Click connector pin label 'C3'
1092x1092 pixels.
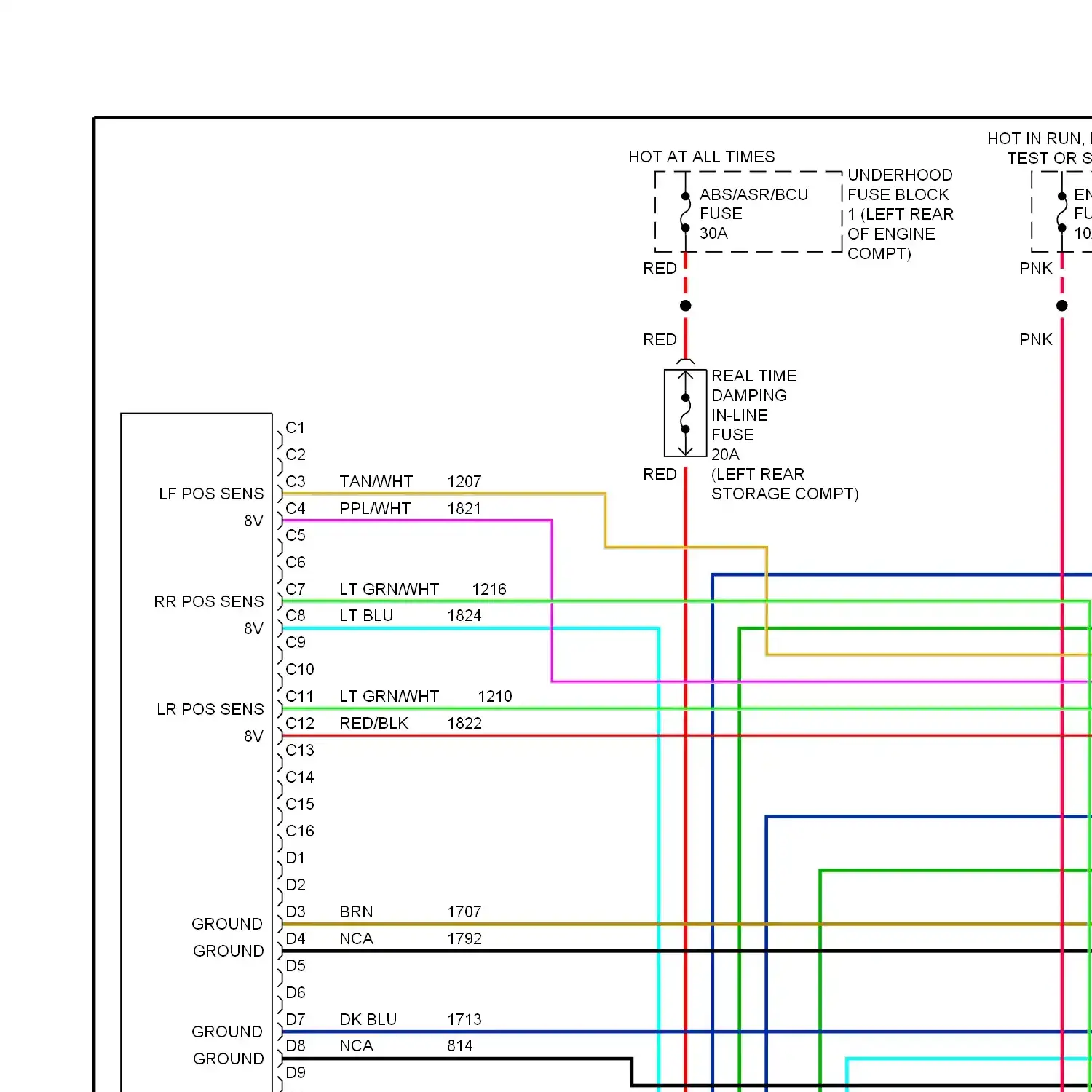click(x=296, y=482)
